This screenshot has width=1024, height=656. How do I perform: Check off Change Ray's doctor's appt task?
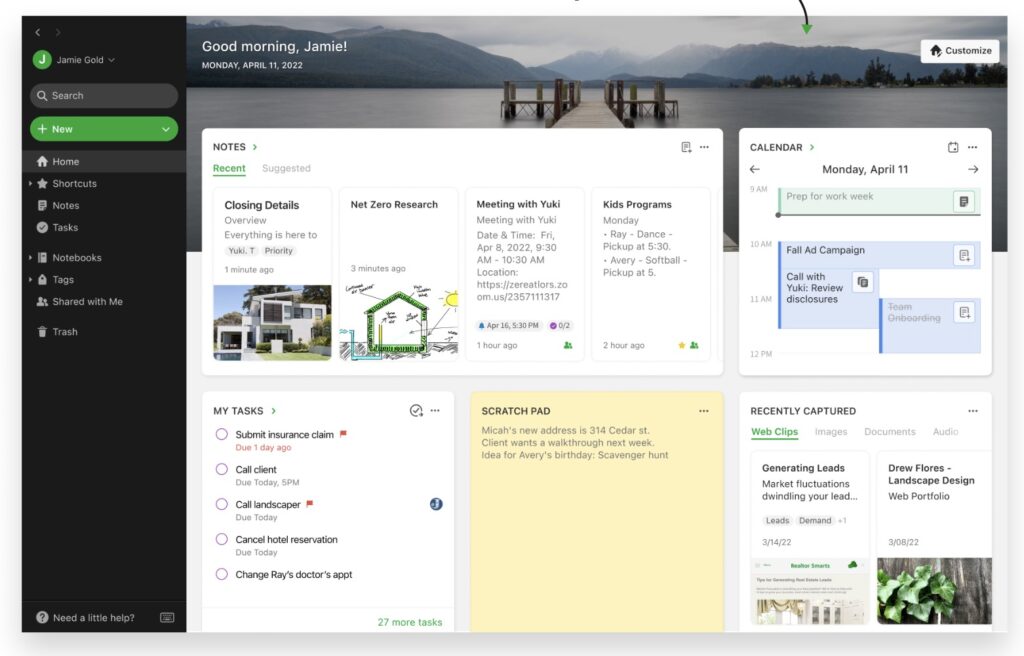[x=221, y=574]
